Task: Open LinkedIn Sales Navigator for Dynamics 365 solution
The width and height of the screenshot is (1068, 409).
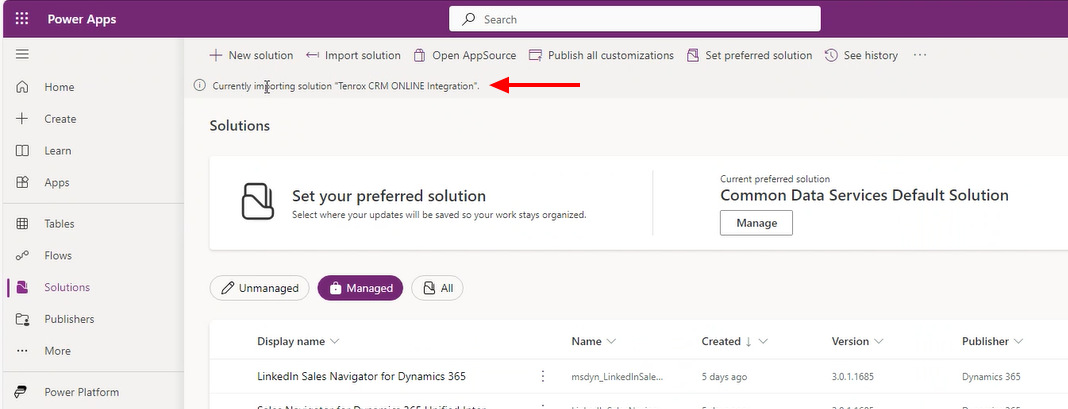Action: pos(362,376)
